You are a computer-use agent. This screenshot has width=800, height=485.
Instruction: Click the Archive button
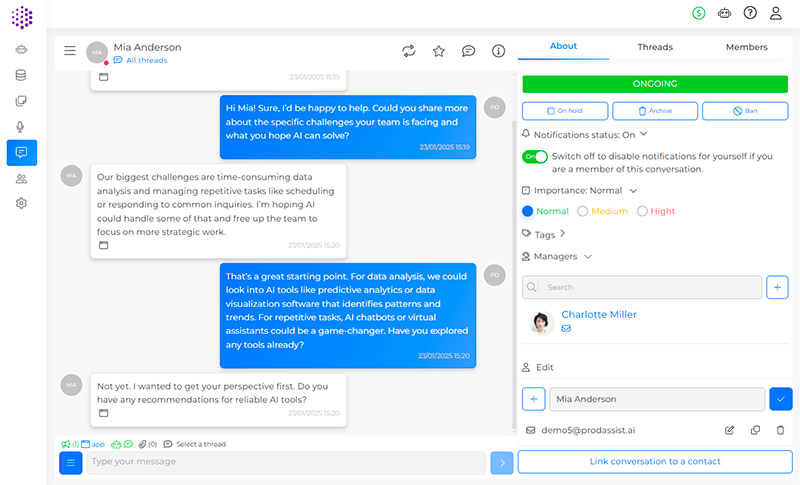coord(655,111)
